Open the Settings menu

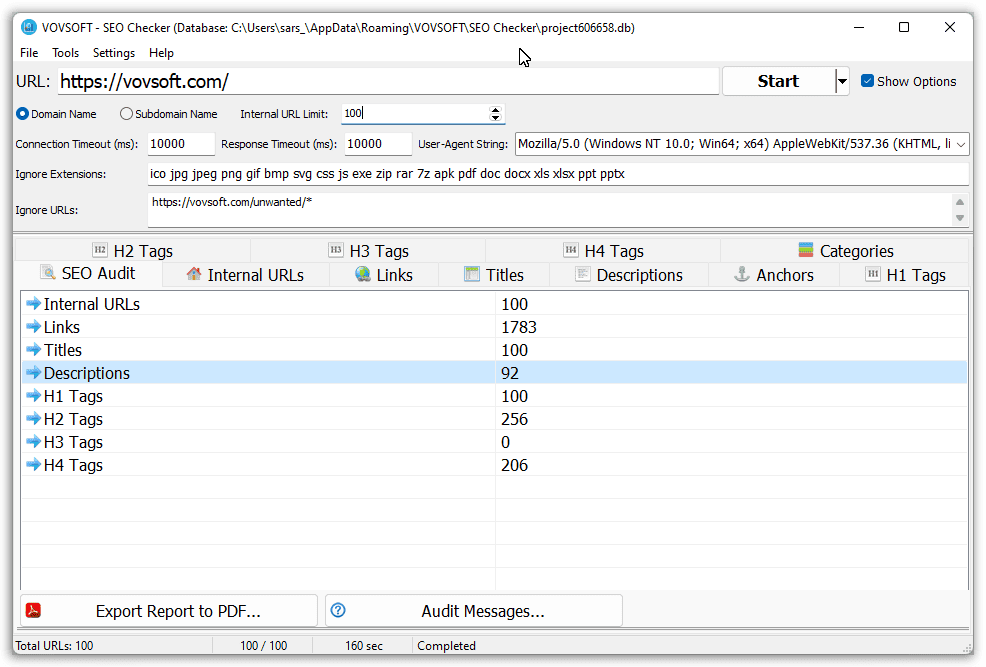pos(114,53)
